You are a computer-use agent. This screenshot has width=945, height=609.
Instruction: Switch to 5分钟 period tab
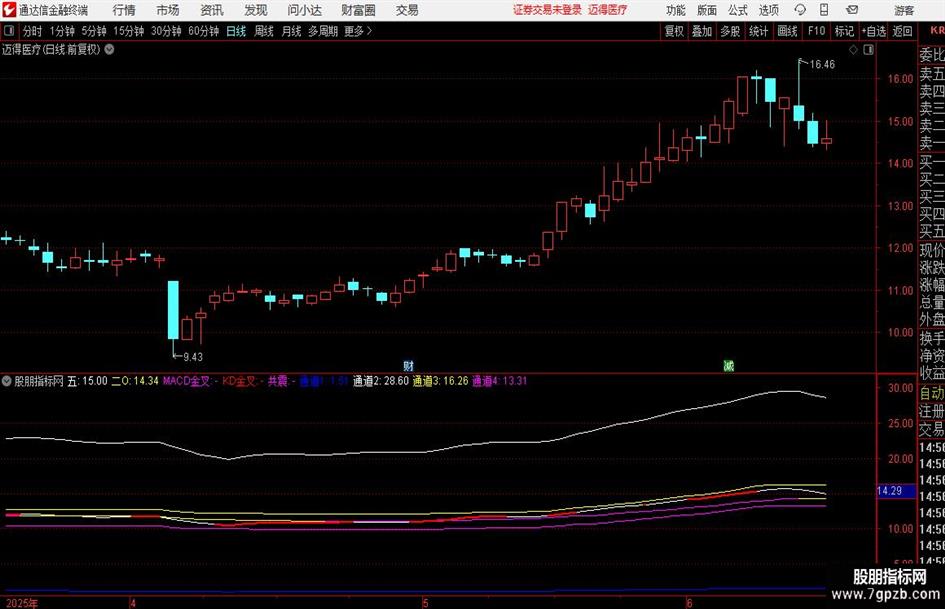pyautogui.click(x=94, y=31)
